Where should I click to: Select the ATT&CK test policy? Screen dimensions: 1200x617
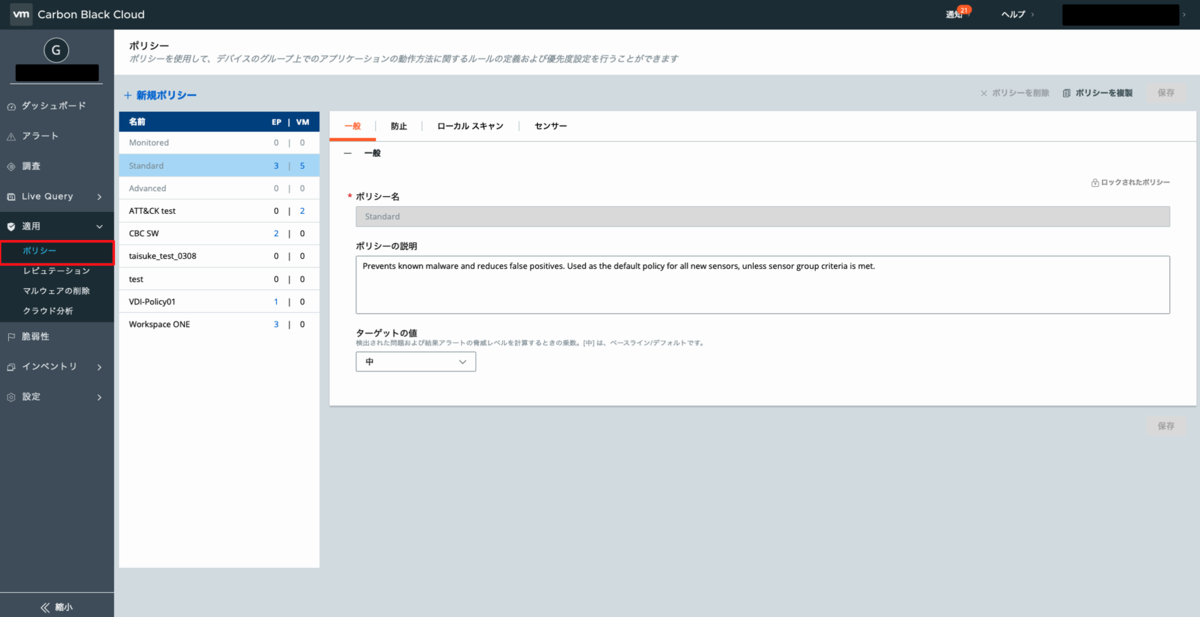[x=219, y=211]
